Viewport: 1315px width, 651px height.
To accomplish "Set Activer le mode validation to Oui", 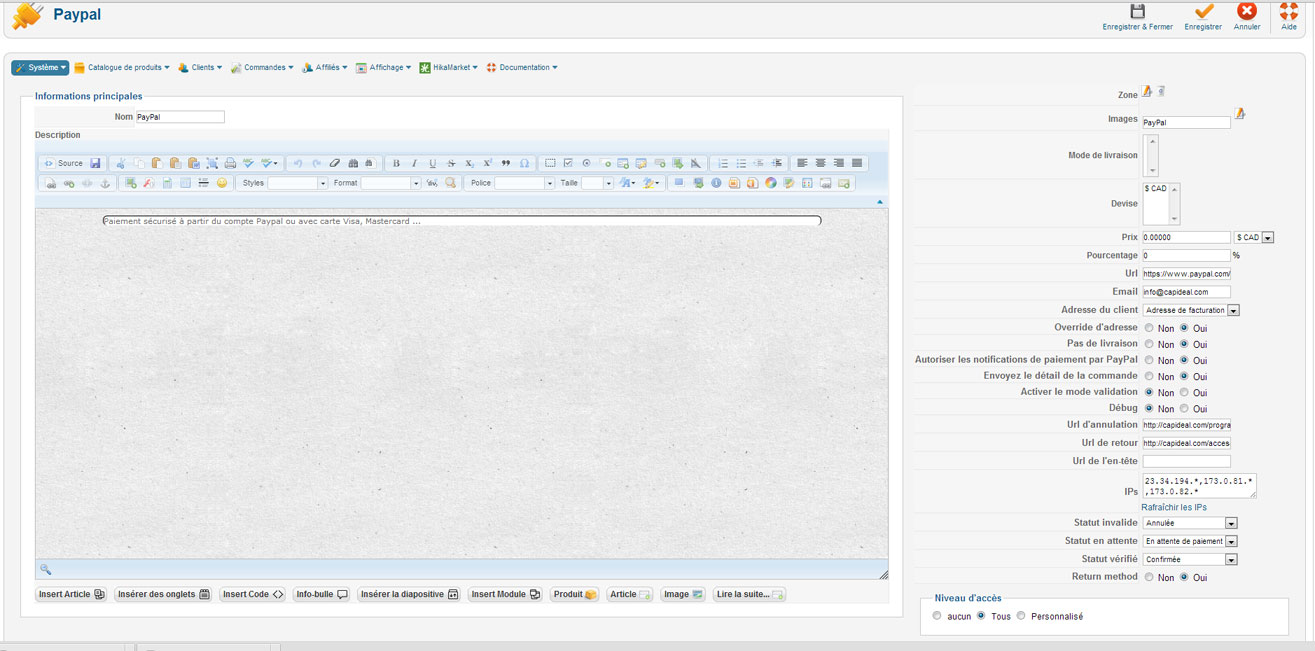I will [1185, 392].
